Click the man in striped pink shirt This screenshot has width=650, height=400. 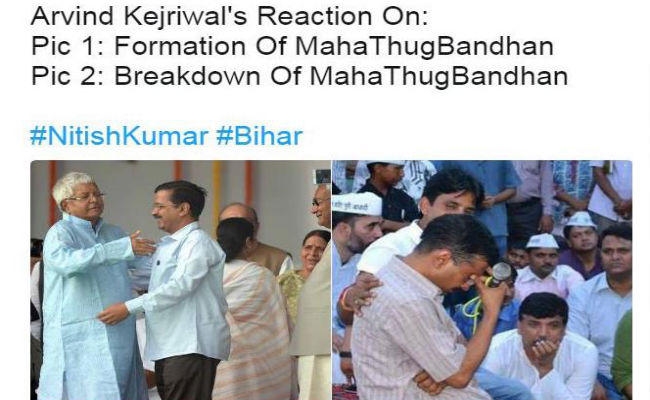tap(427, 315)
